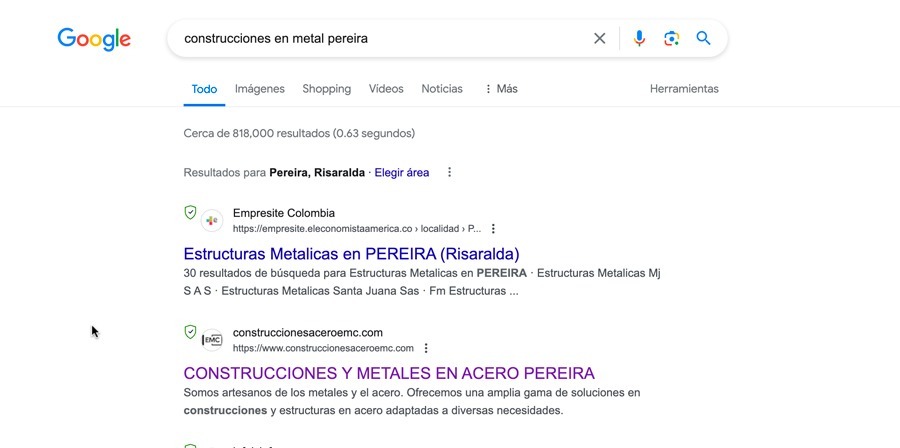Screen dimensions: 900x448
Task: Open three-dot menu next to Elegir área
Action: [x=449, y=172]
